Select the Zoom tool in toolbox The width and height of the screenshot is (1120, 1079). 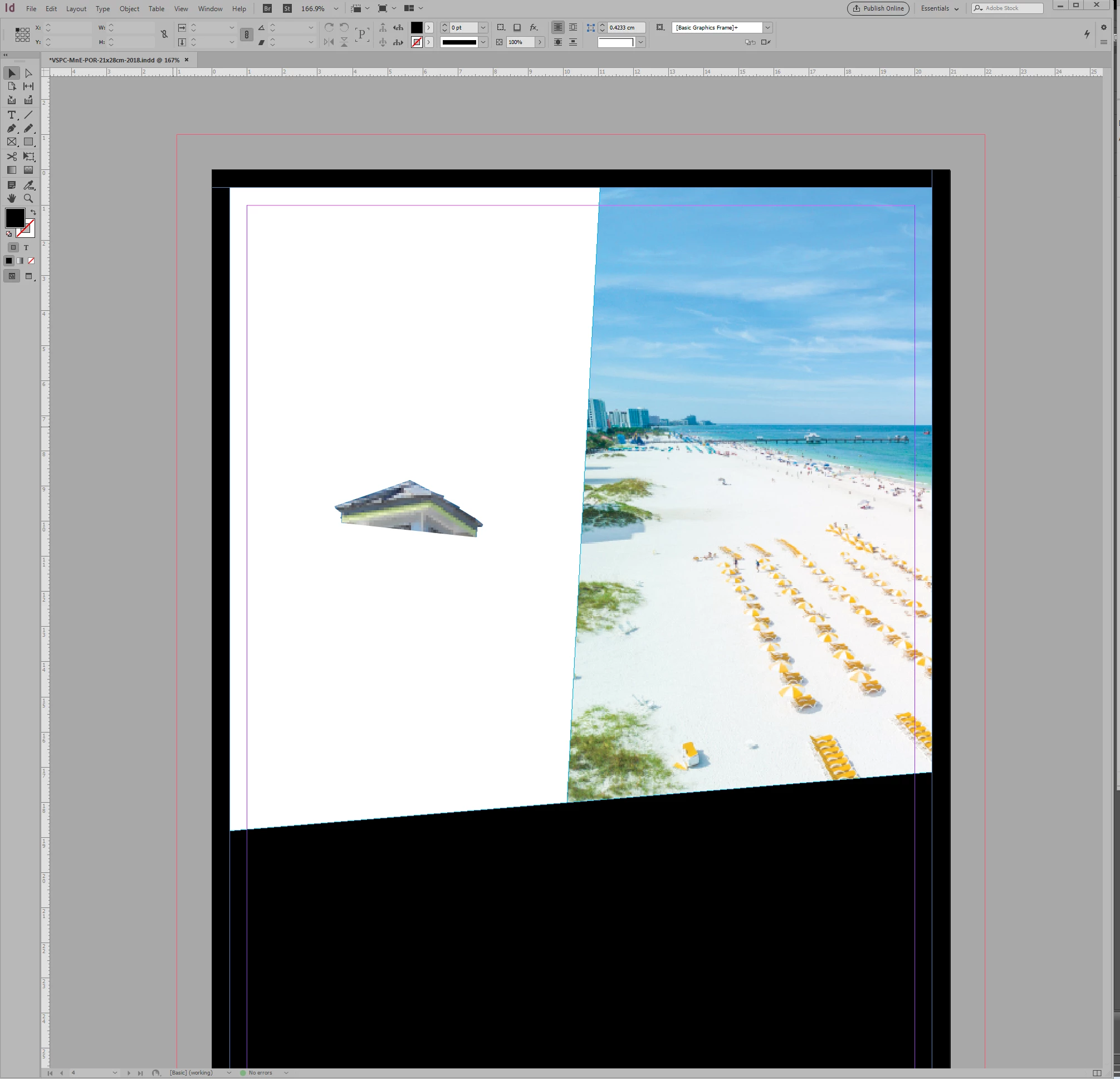(28, 198)
